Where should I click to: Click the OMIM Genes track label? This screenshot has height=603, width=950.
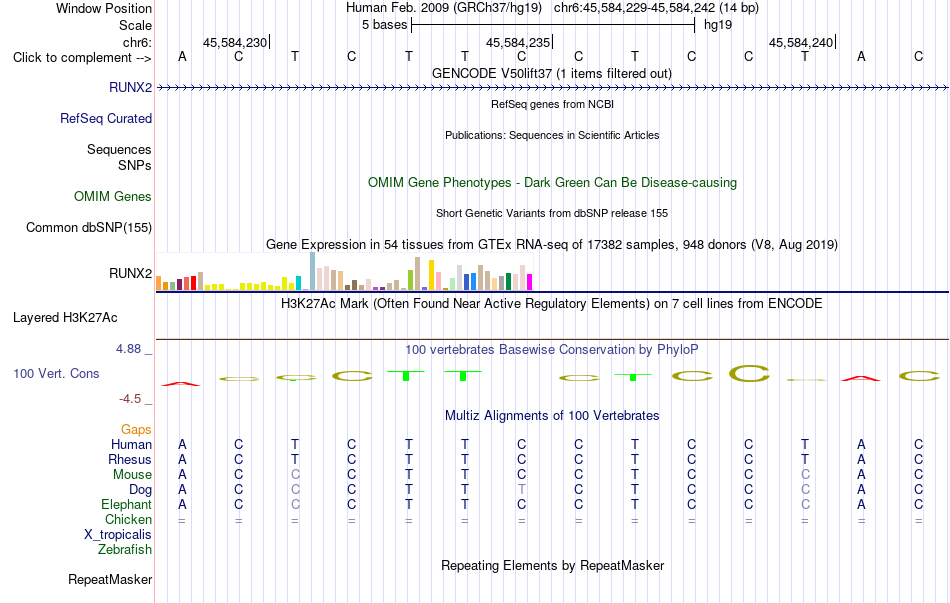point(113,196)
